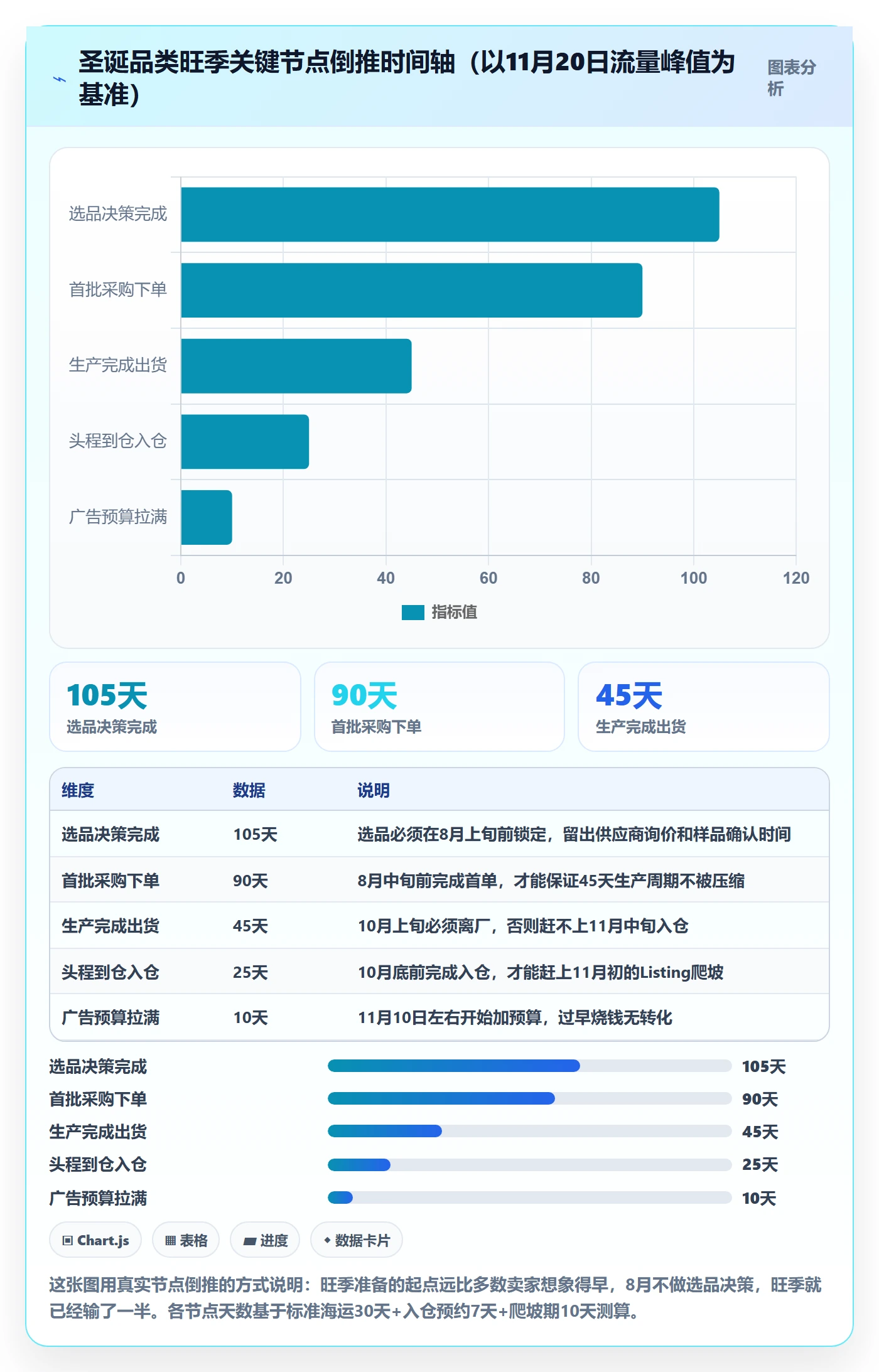The width and height of the screenshot is (879, 1372).
Task: Click the 进度 tag chip
Action: pos(265,1240)
